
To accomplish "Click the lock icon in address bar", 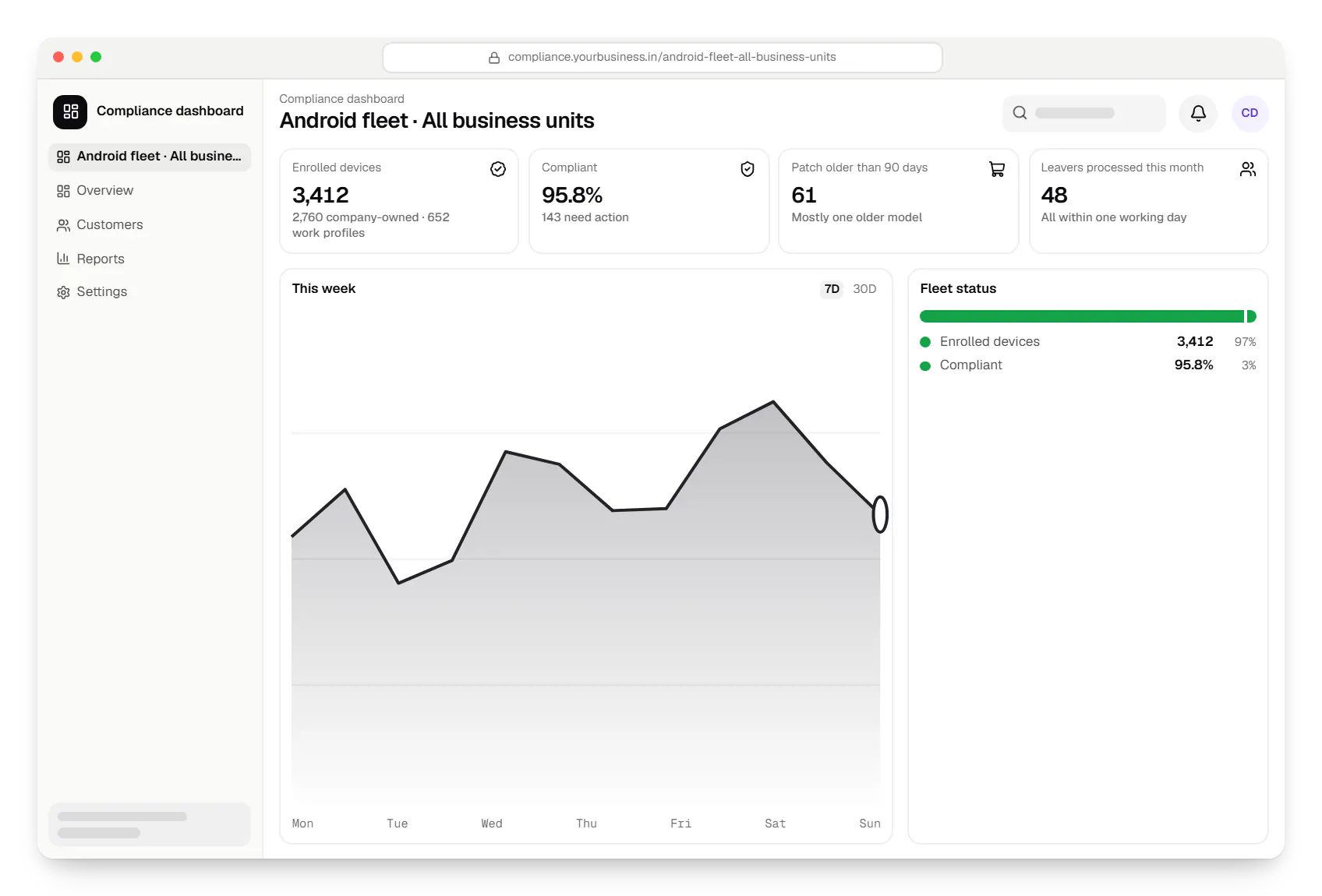I will 494,58.
